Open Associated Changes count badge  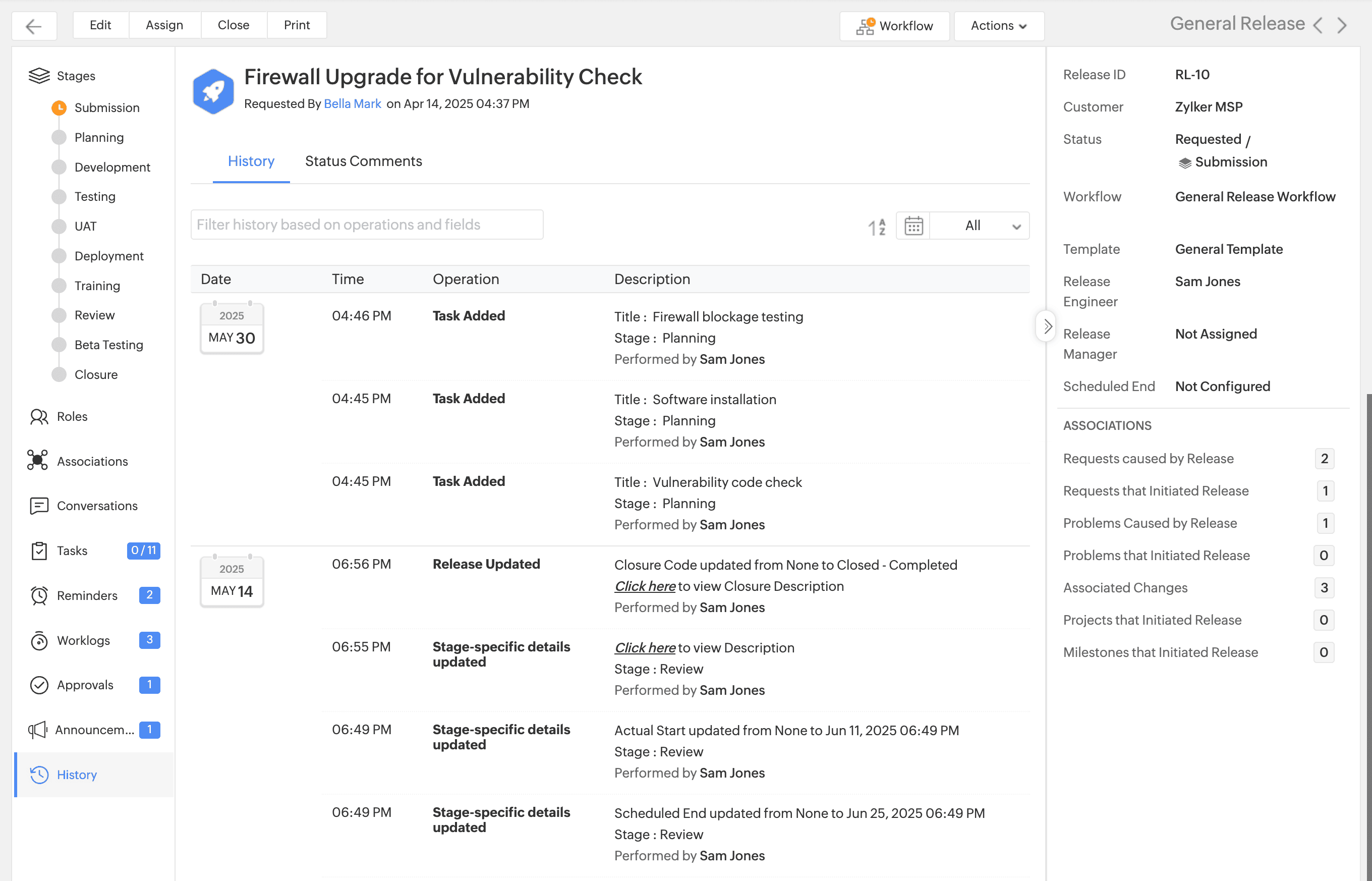(x=1324, y=587)
